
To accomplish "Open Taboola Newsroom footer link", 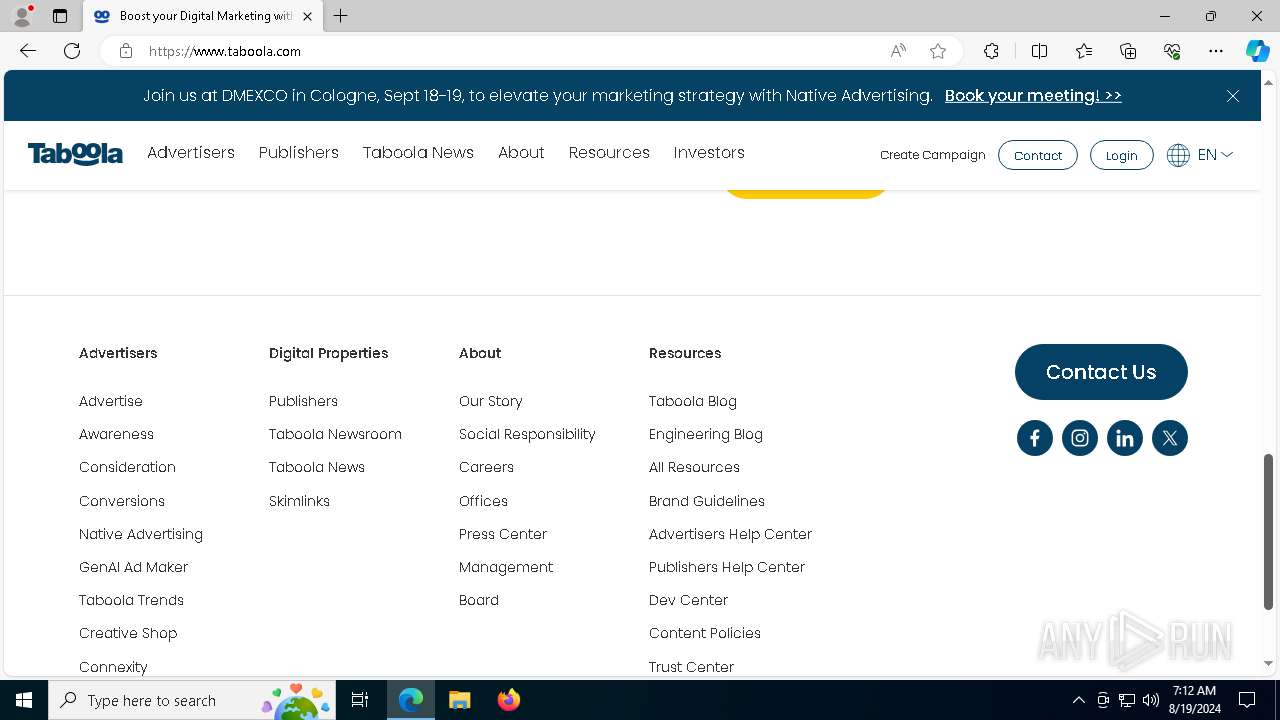I will [335, 434].
